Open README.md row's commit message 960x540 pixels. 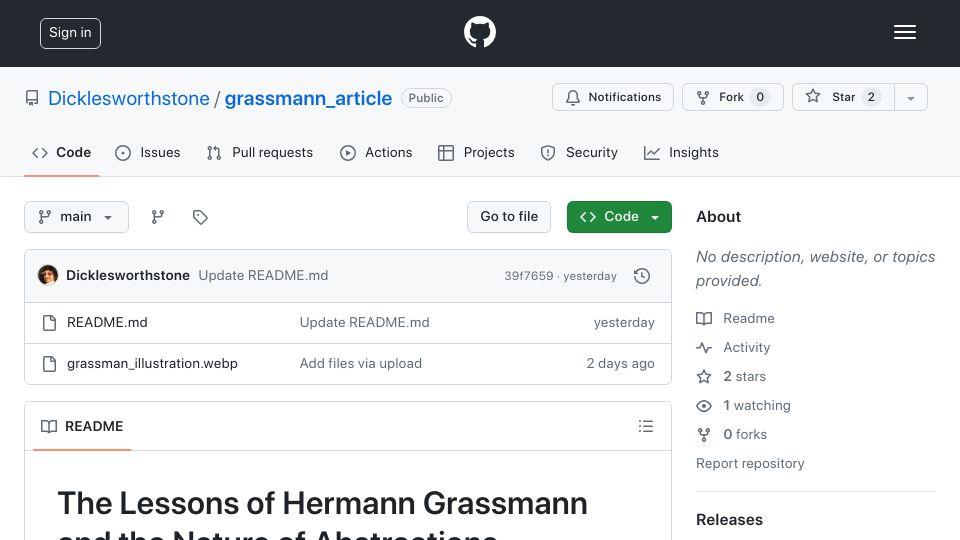point(364,323)
